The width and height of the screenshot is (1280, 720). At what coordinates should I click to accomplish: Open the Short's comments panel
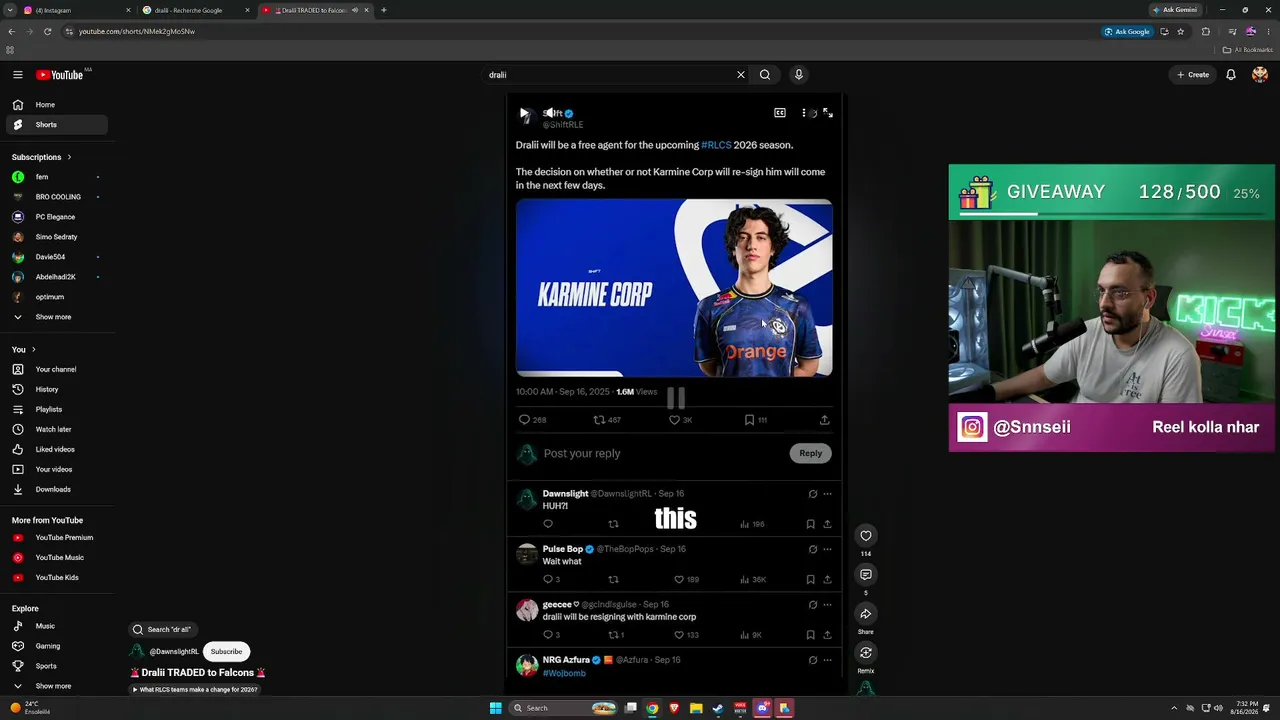[866, 575]
